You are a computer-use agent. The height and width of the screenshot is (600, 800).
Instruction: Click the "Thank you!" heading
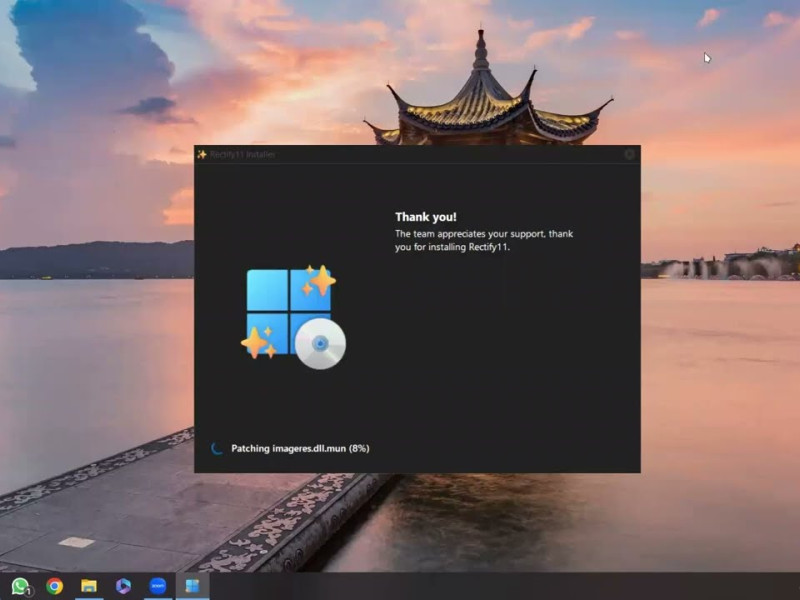point(426,217)
